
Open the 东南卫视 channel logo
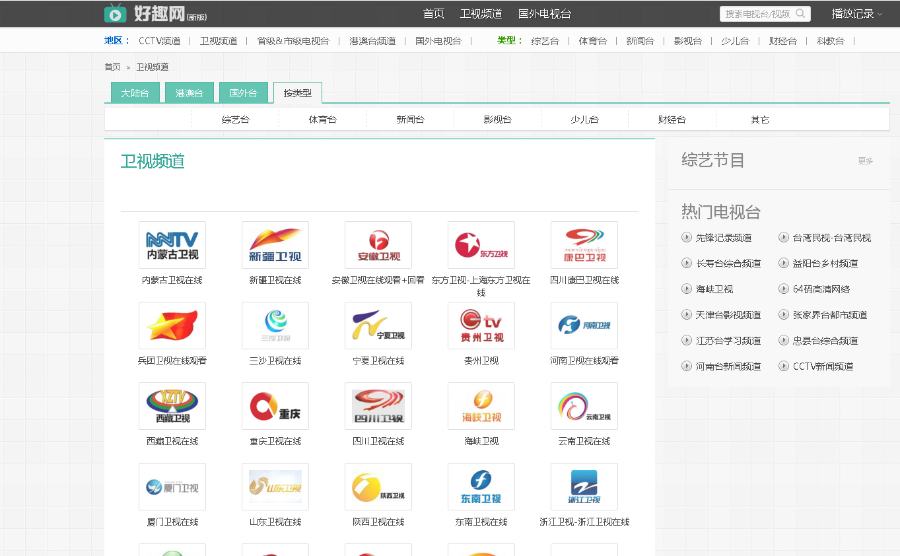click(481, 487)
